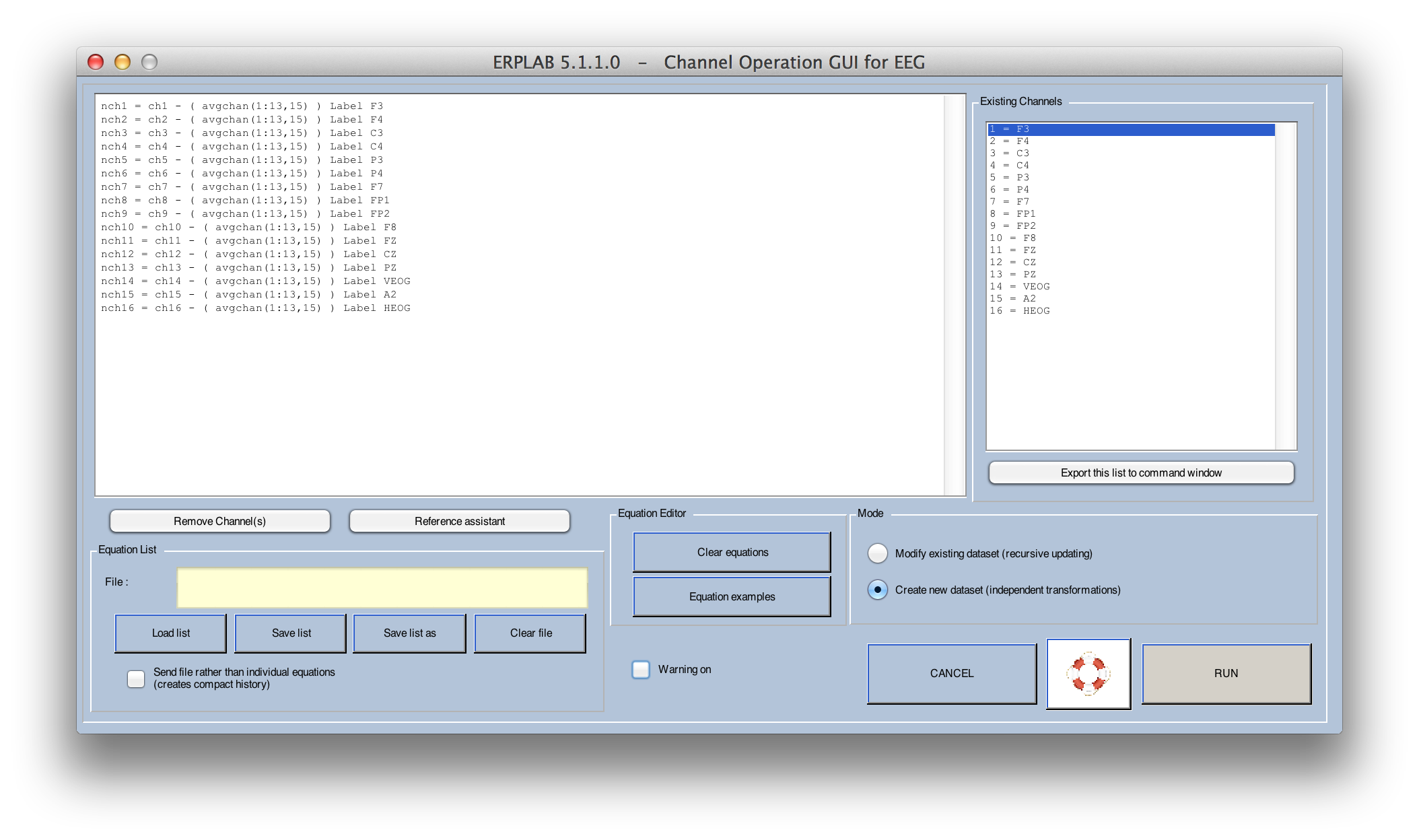Click the equations editor scrollbar
This screenshot has width=1419, height=840.
[x=955, y=295]
